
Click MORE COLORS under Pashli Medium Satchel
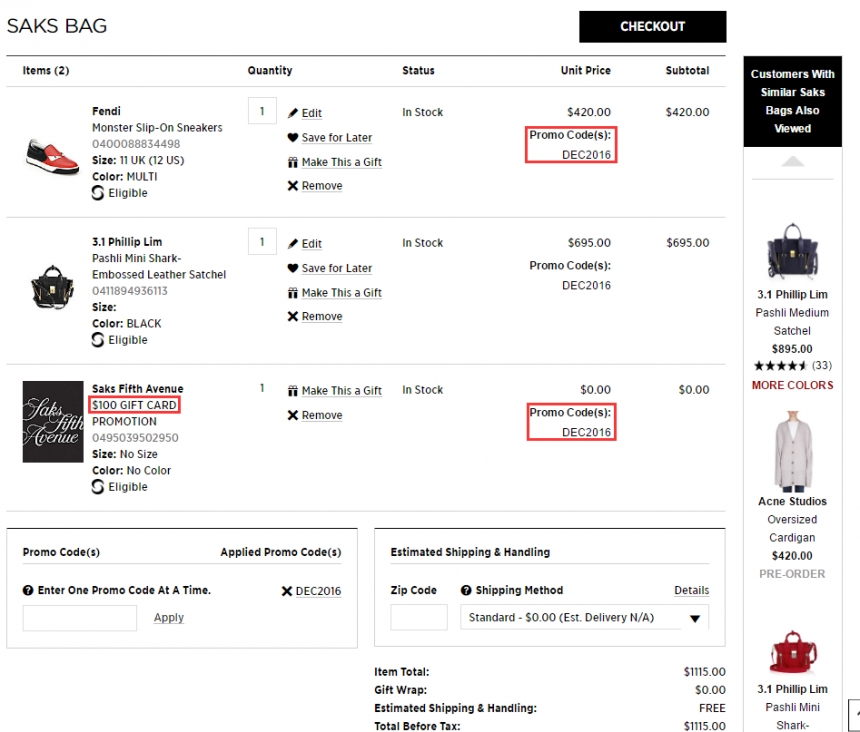[793, 385]
